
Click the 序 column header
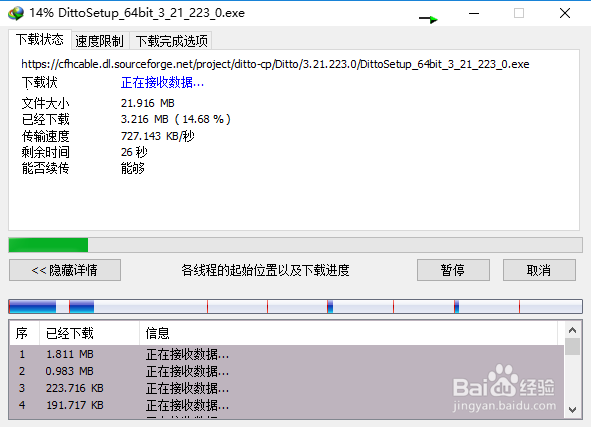click(x=24, y=333)
